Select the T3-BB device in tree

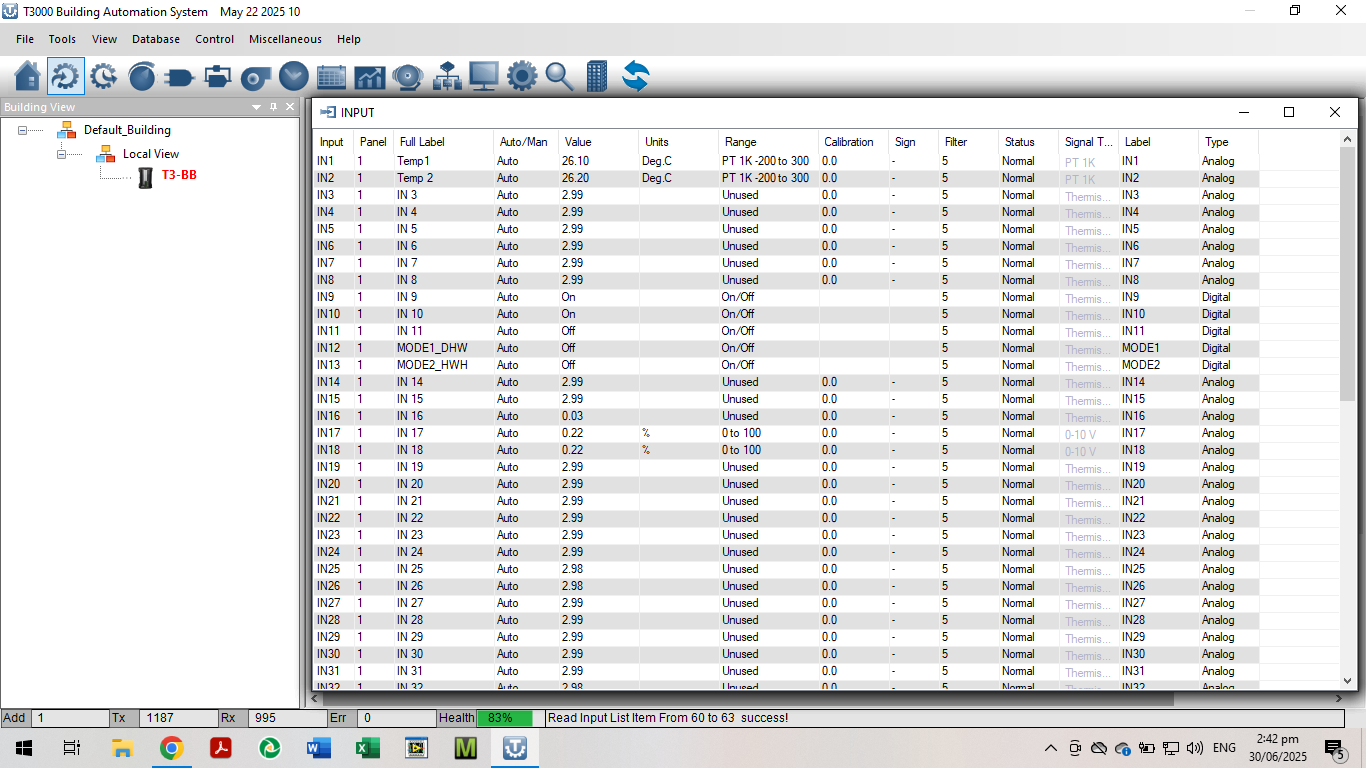pyautogui.click(x=179, y=175)
